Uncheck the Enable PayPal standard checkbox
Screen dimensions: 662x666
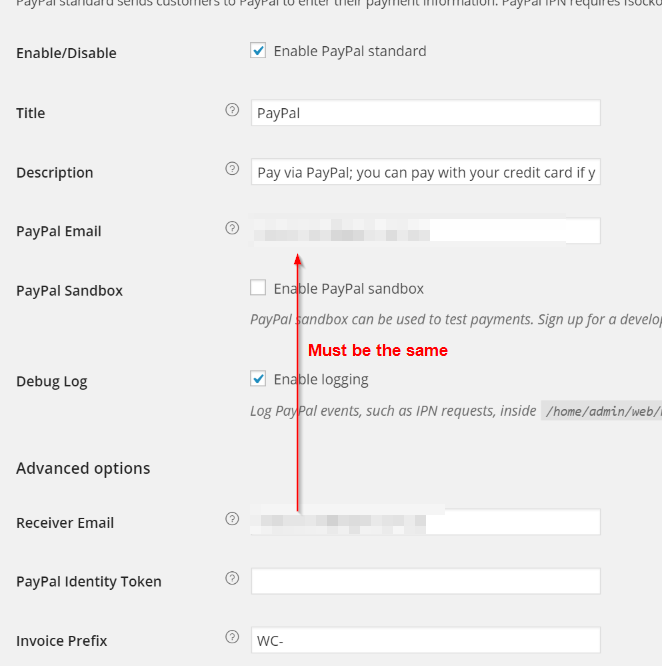coord(258,51)
